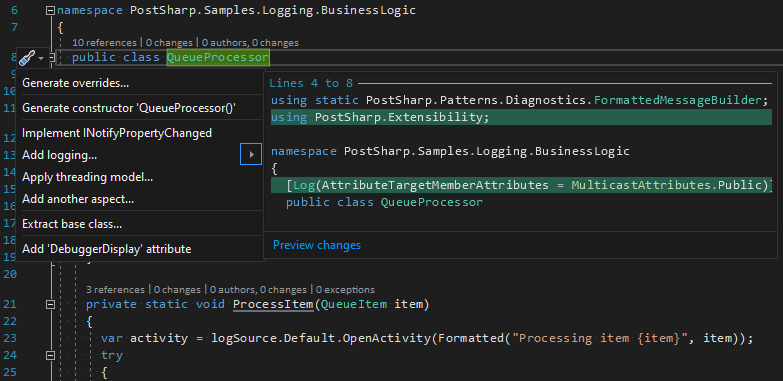Click the highlighted QueueProcessor class name

coord(218,57)
